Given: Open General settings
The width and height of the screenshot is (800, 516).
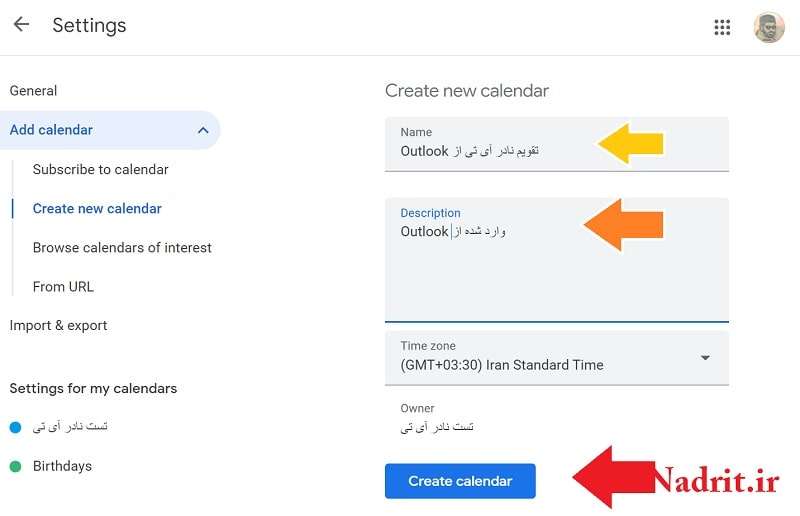Looking at the screenshot, I should click(x=33, y=91).
